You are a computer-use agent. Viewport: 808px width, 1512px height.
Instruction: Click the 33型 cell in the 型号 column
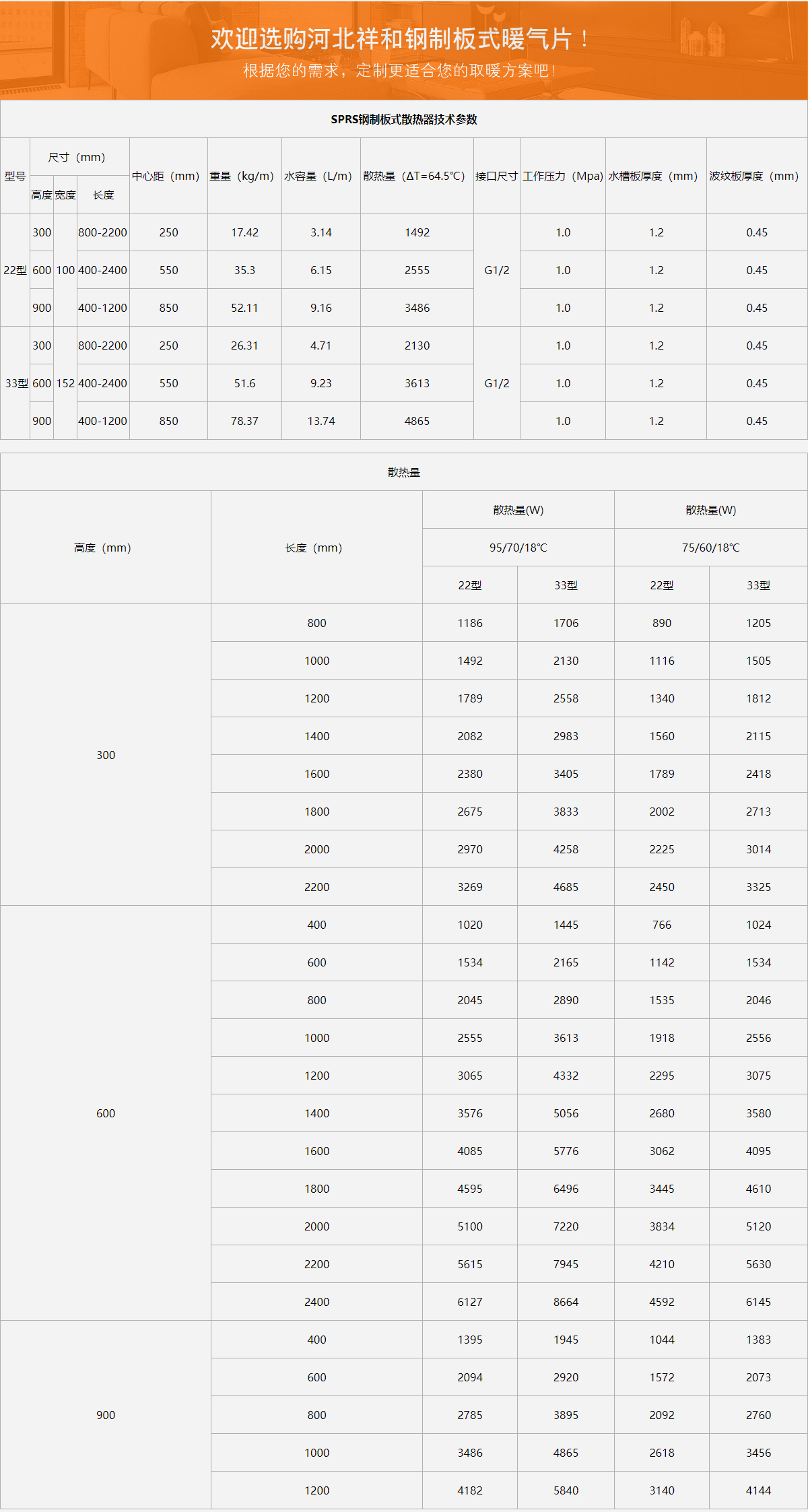click(16, 383)
